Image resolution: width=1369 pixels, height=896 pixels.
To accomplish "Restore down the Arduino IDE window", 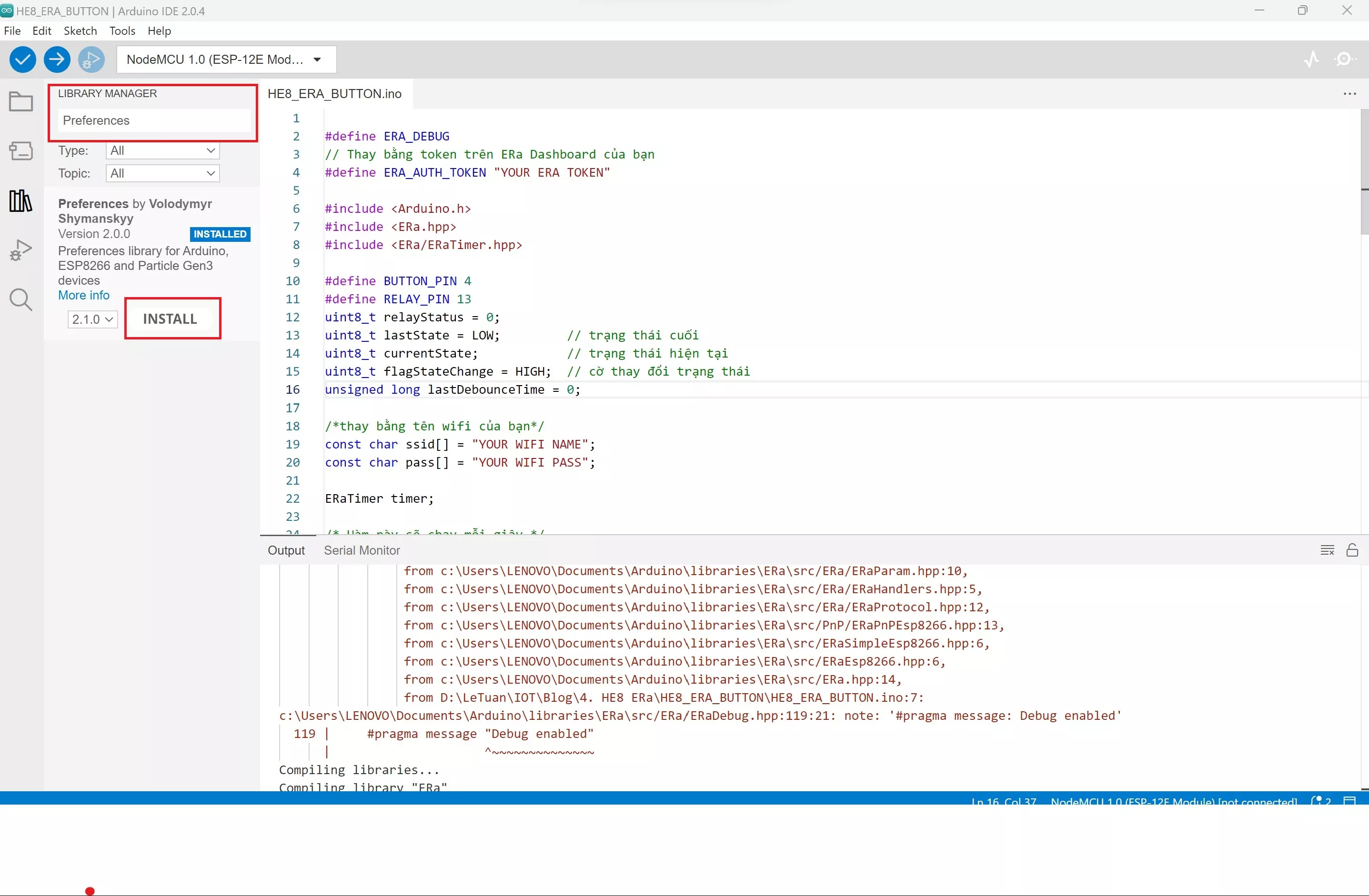I will point(1303,10).
